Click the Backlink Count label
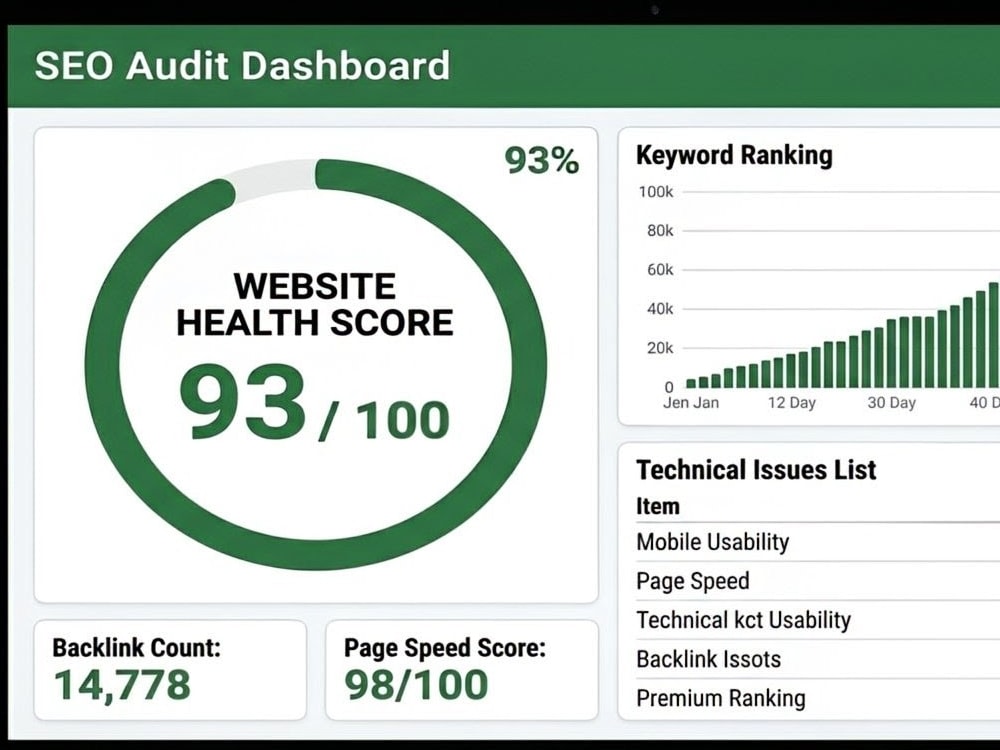Image resolution: width=1000 pixels, height=750 pixels. (x=136, y=647)
